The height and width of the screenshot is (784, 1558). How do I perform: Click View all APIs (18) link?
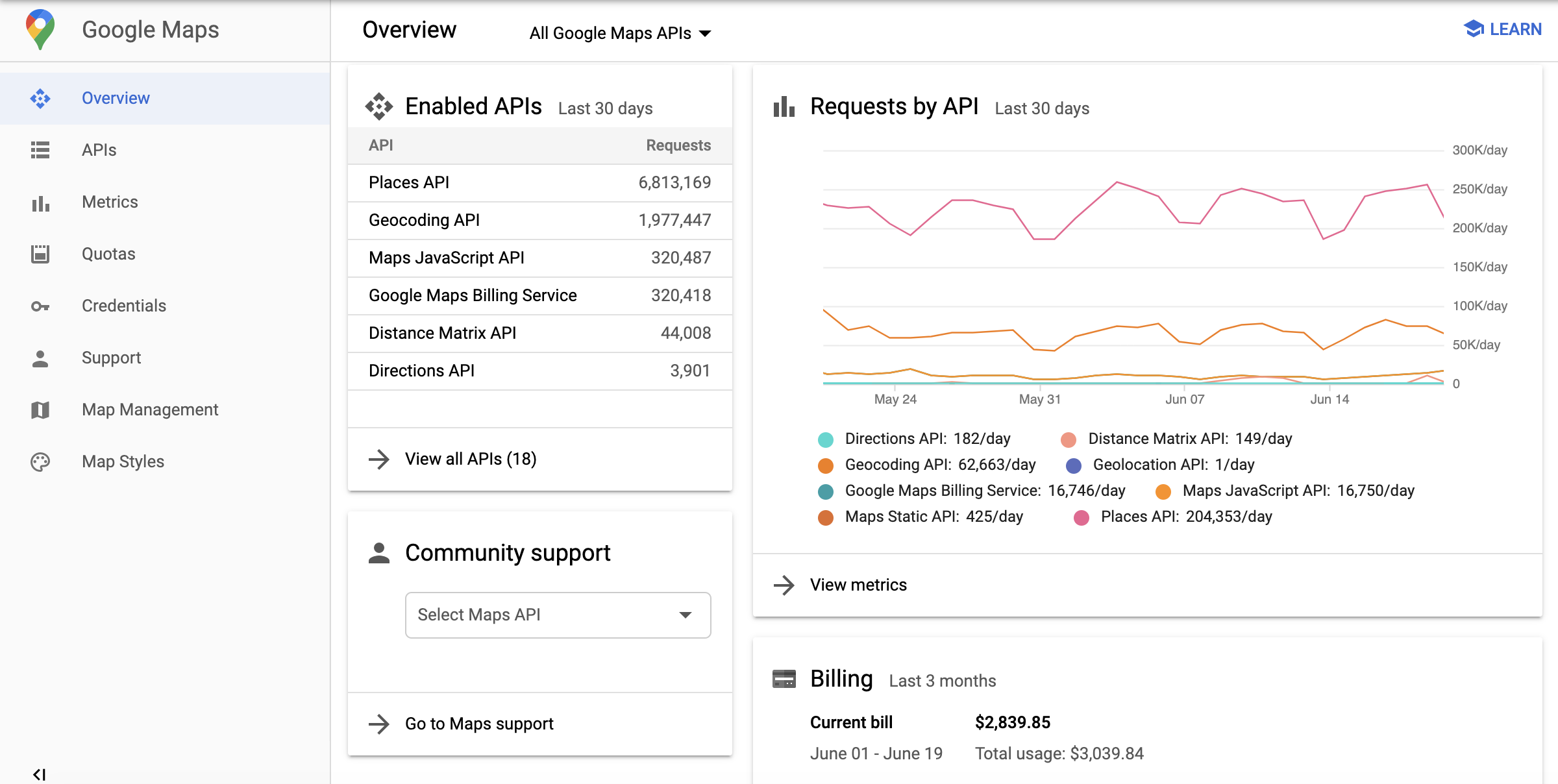click(x=470, y=459)
